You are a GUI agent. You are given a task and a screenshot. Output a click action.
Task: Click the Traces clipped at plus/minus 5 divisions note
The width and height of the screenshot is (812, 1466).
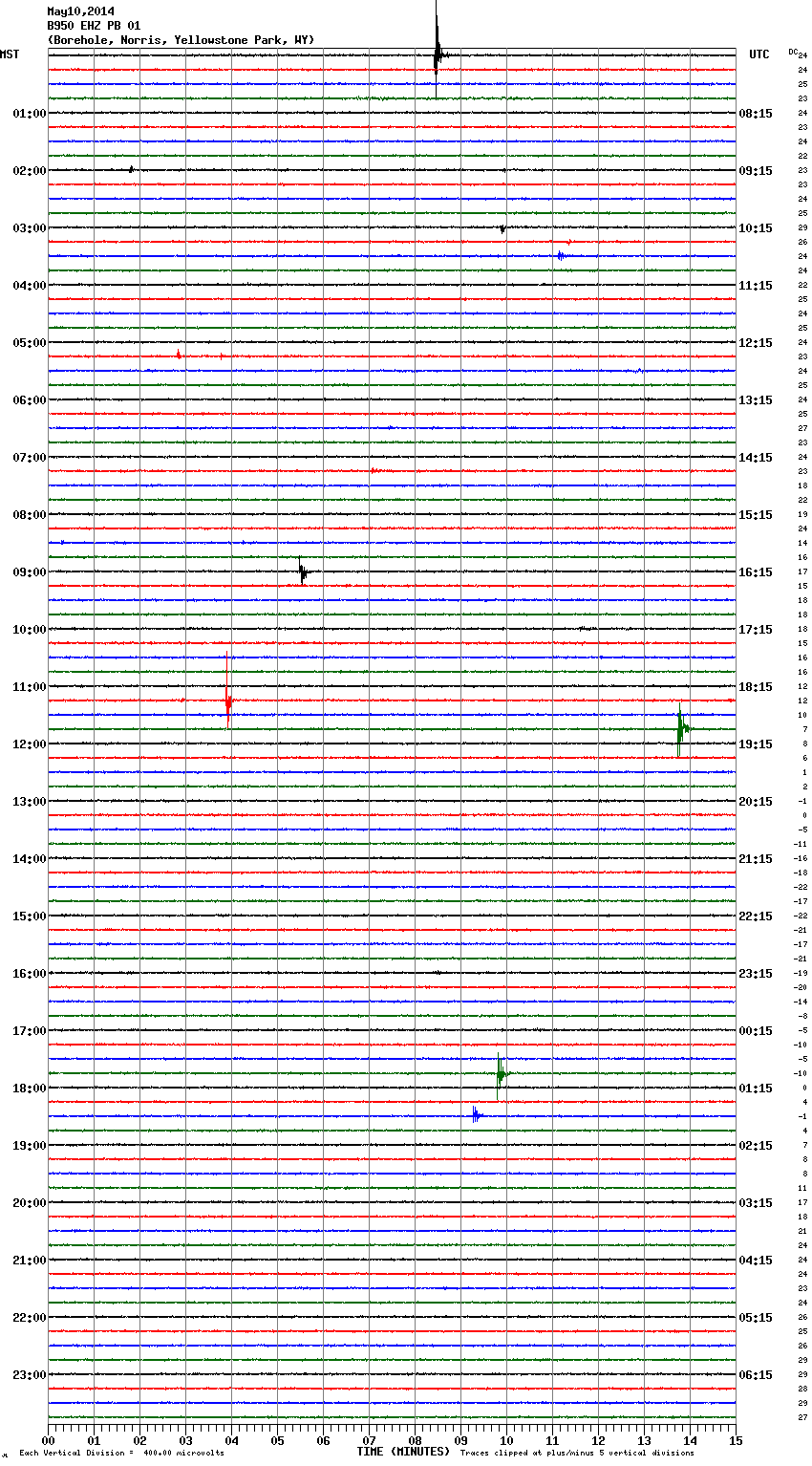pos(577,1454)
